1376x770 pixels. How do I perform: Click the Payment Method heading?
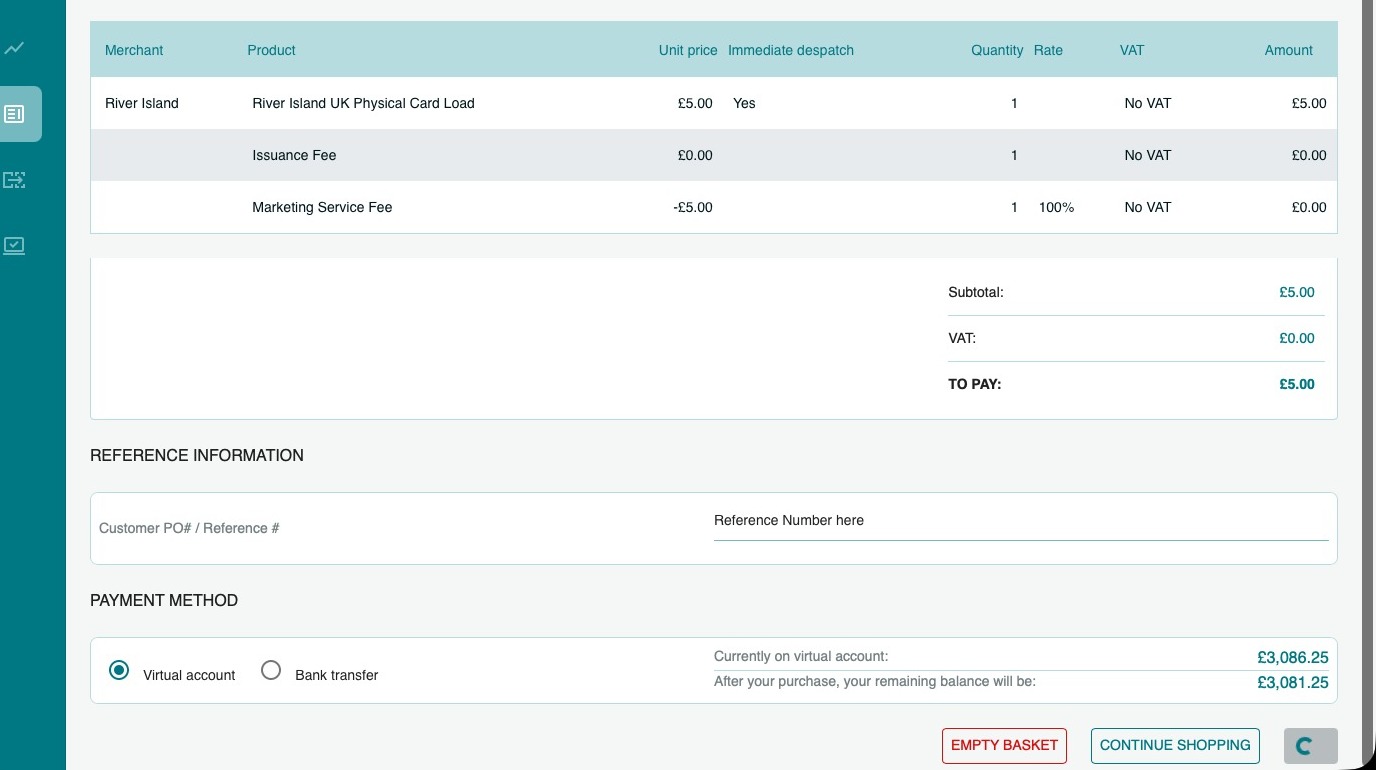(x=164, y=600)
